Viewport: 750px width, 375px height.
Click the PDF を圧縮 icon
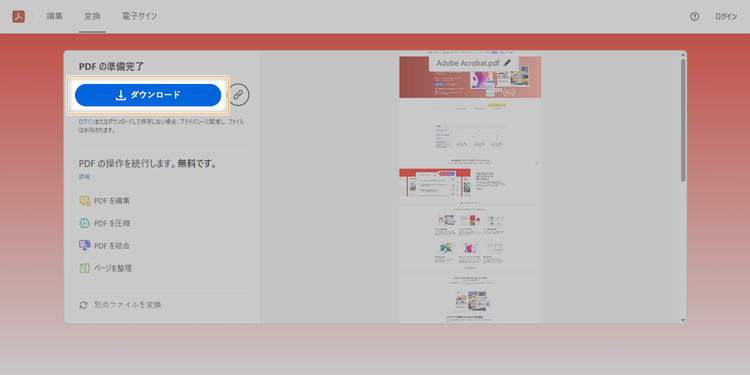pos(85,223)
